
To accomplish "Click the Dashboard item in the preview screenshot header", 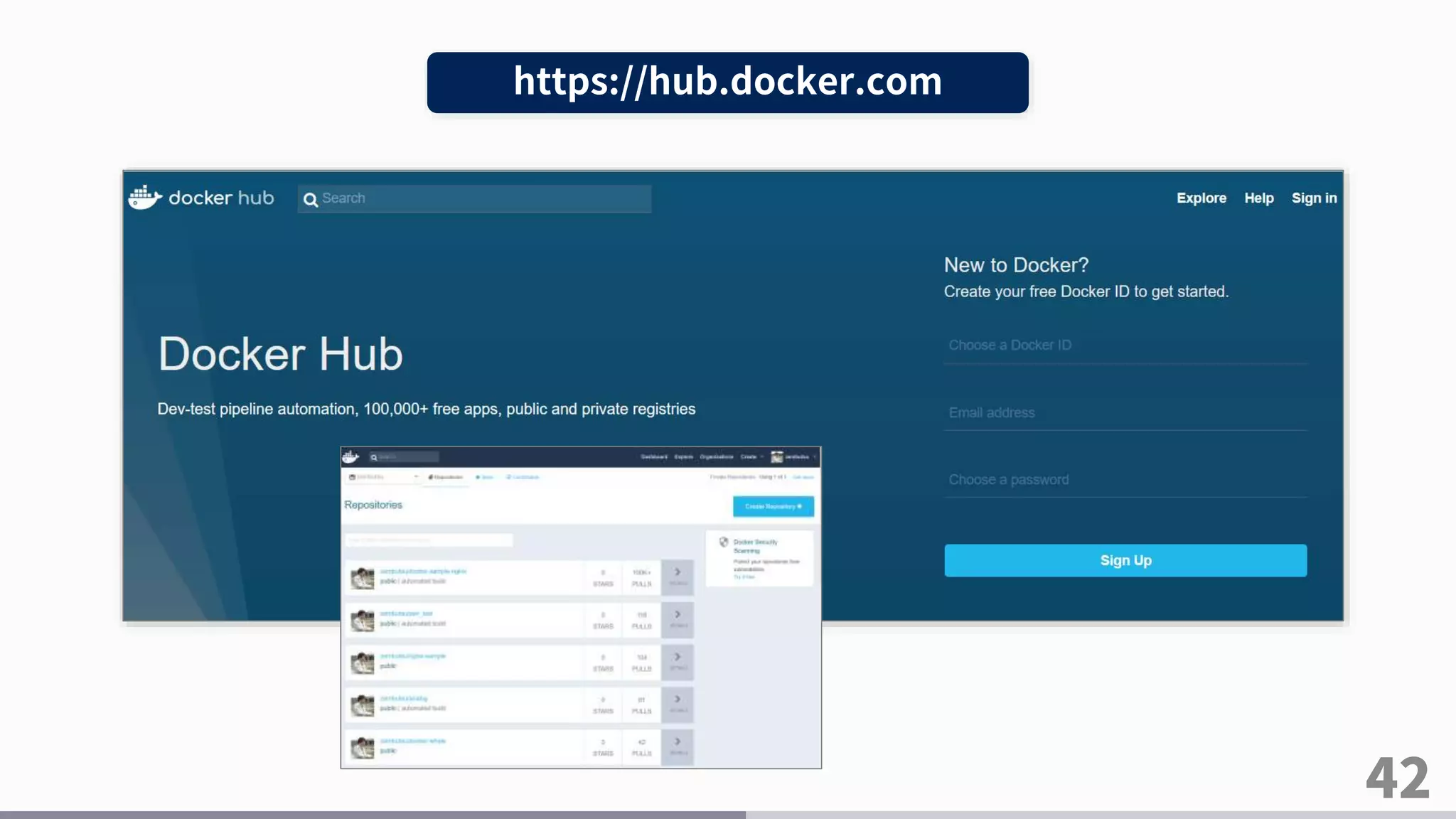I will (x=654, y=456).
